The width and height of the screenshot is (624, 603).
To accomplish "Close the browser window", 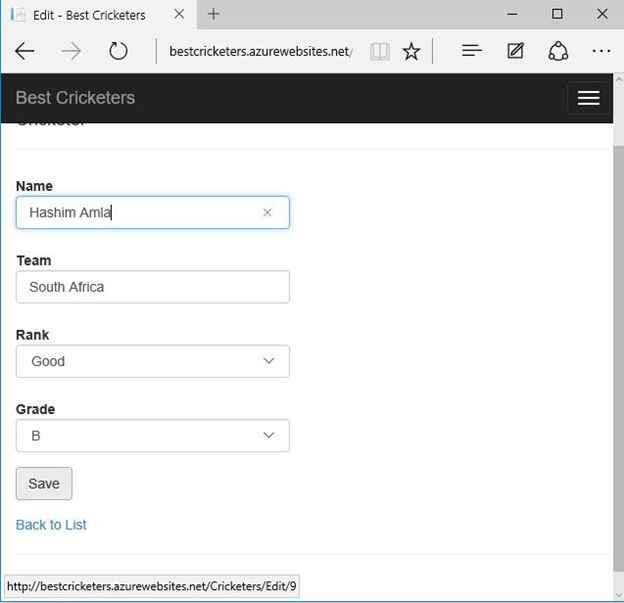I will [x=602, y=14].
